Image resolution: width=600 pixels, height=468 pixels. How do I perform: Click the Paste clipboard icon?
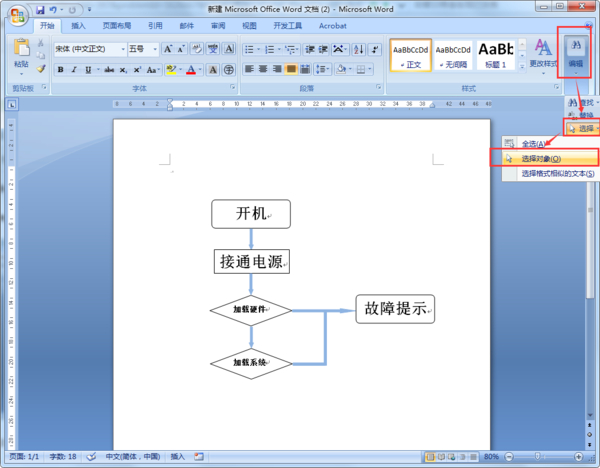(x=21, y=48)
